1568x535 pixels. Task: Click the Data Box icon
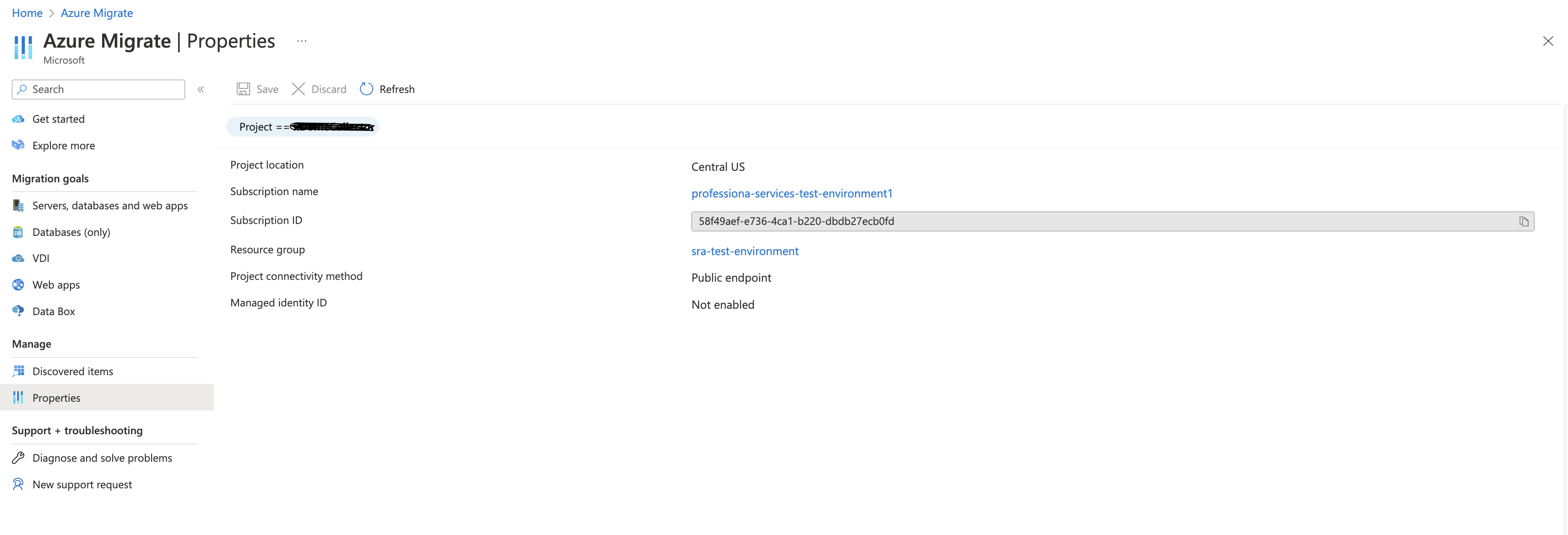[x=18, y=311]
